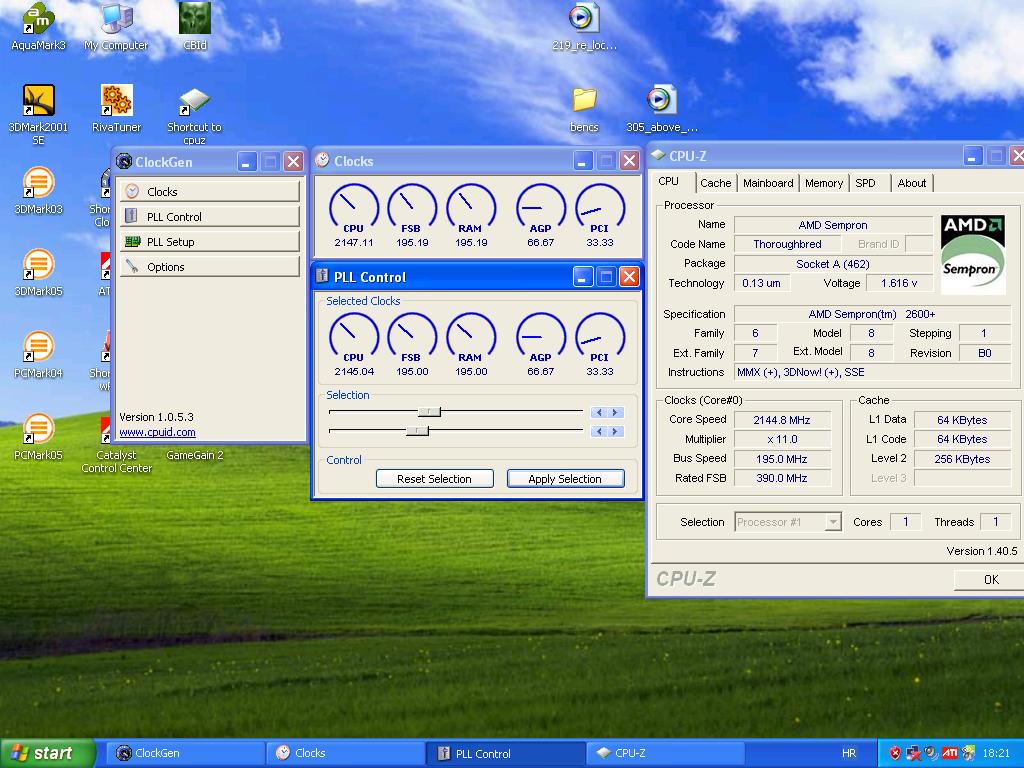The height and width of the screenshot is (768, 1024).
Task: Switch to the Mainboard tab in CPU-Z
Action: tap(768, 184)
